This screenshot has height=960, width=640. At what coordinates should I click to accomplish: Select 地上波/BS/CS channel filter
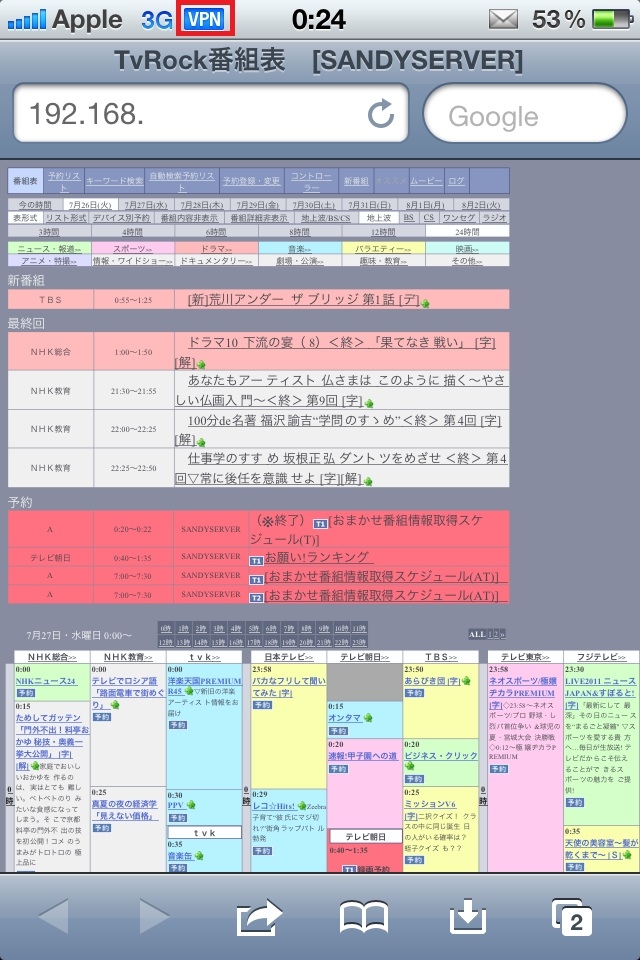pos(326,218)
